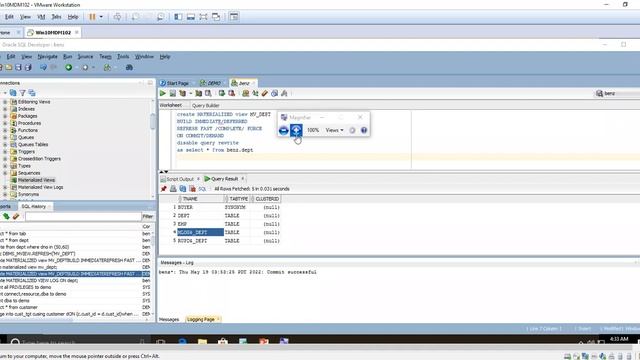Click the binoculars Find DB Object icon
640x360 pixels.
click(129, 67)
